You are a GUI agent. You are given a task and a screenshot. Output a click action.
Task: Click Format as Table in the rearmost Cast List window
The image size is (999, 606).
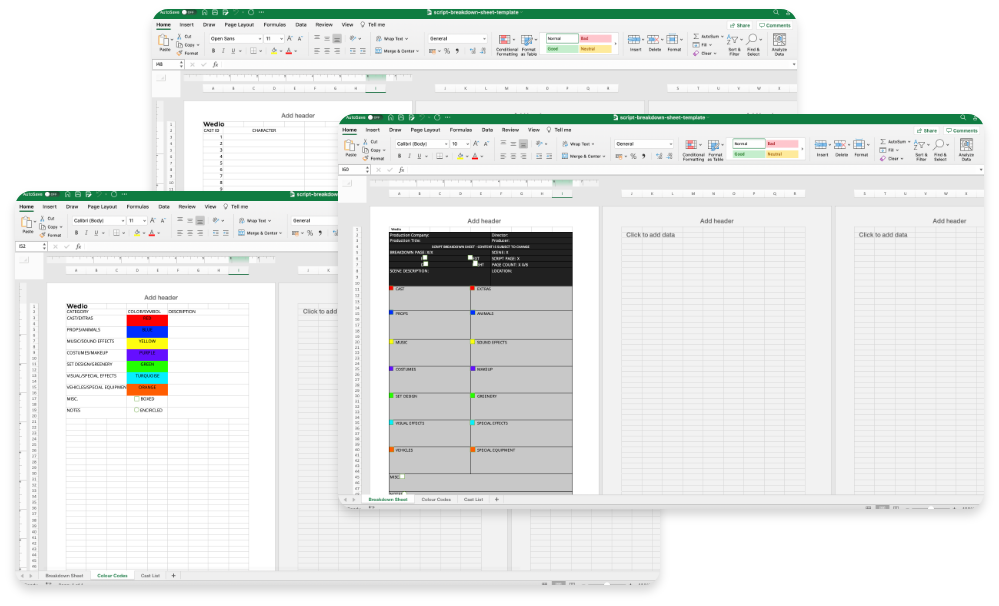528,44
